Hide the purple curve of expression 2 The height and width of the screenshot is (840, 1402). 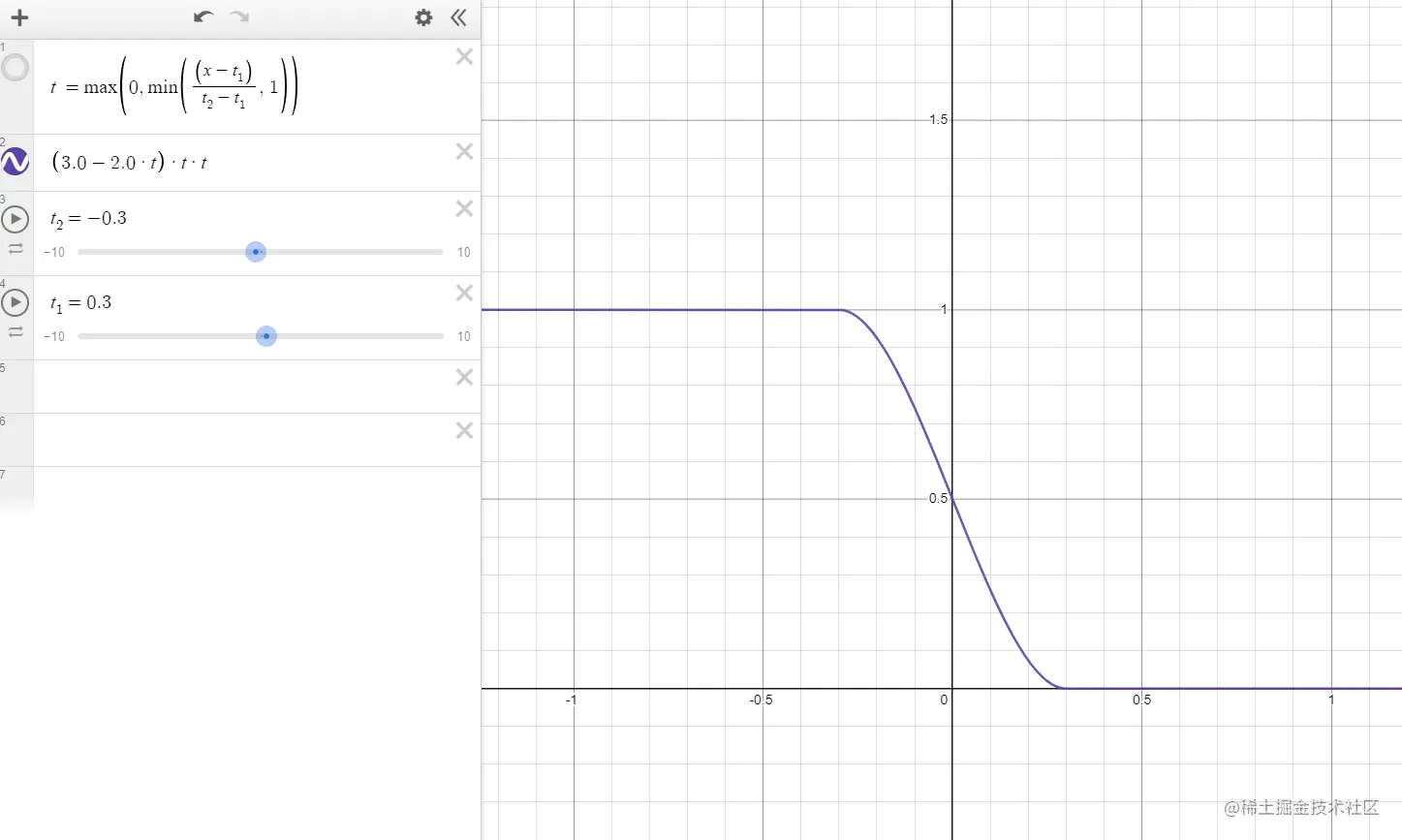tap(16, 162)
